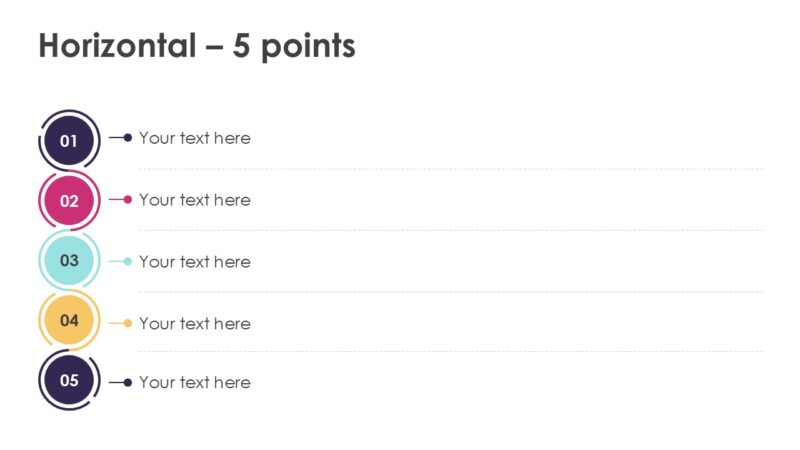Click the pink connector dot beside circle 02
The image size is (800, 450).
[127, 200]
